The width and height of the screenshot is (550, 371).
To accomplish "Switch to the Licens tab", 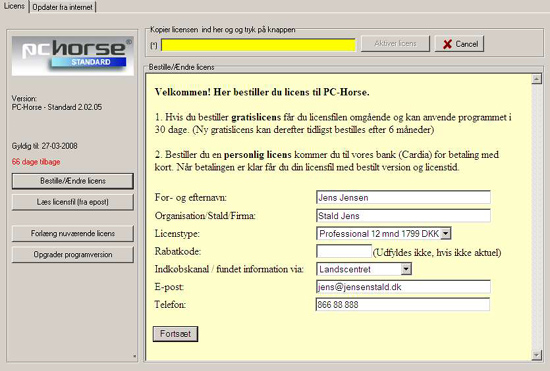I will click(x=14, y=6).
